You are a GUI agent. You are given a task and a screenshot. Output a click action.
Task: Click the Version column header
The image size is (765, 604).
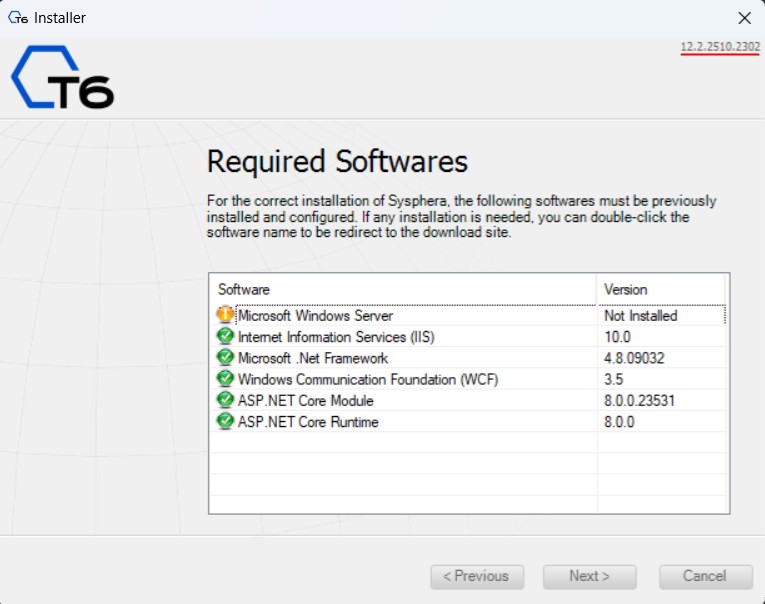click(x=661, y=289)
